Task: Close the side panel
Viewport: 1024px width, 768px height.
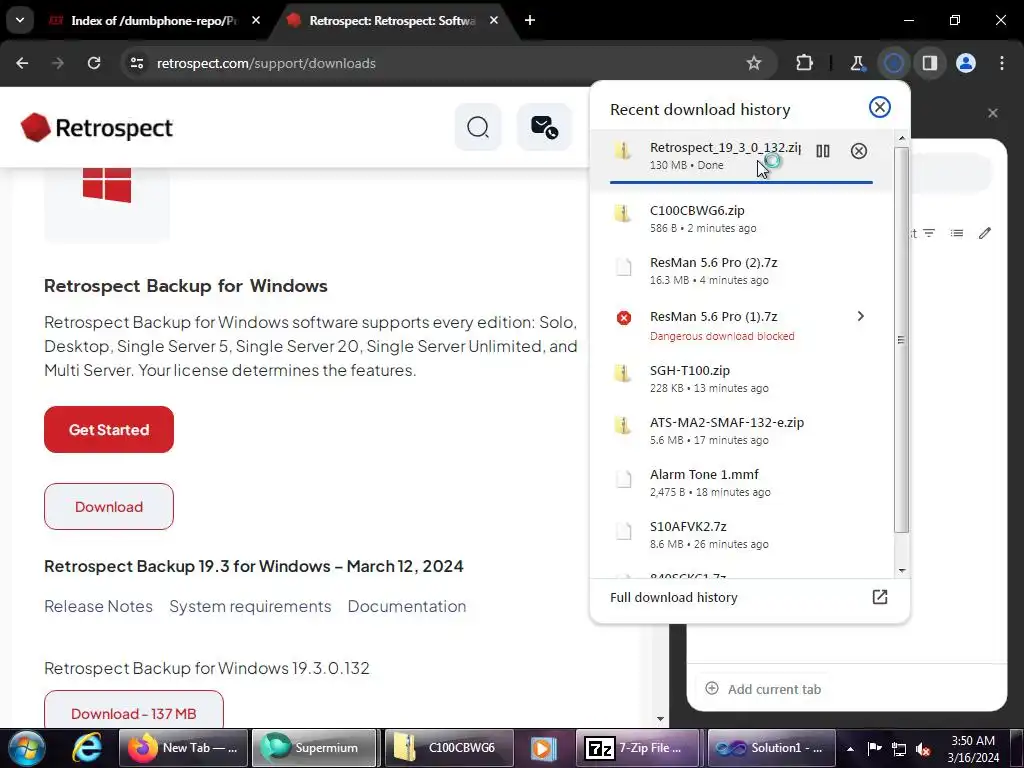Action: [993, 113]
